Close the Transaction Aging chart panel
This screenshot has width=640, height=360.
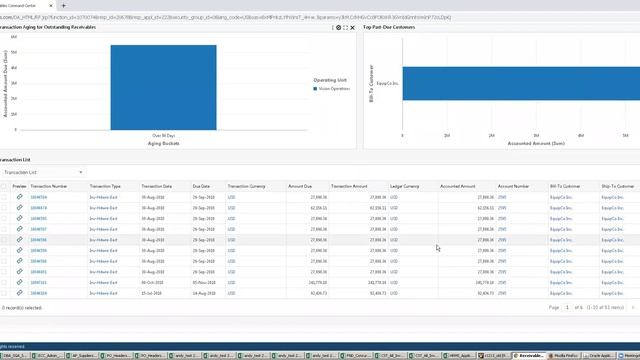point(353,27)
